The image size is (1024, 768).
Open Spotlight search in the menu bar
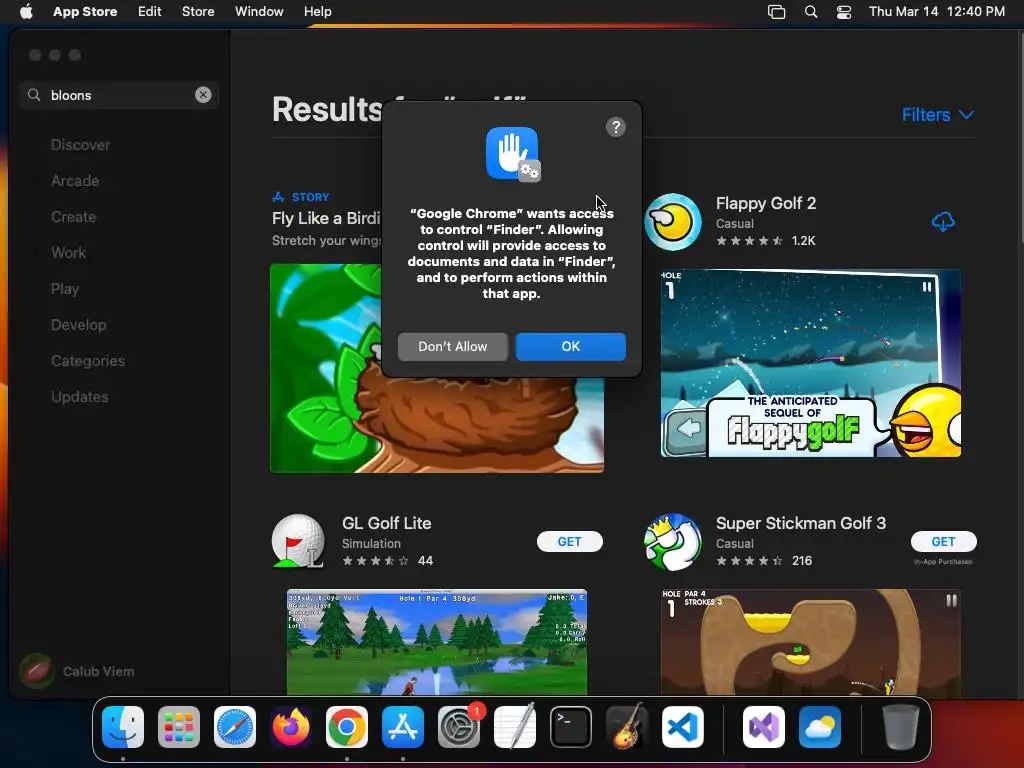coord(810,12)
